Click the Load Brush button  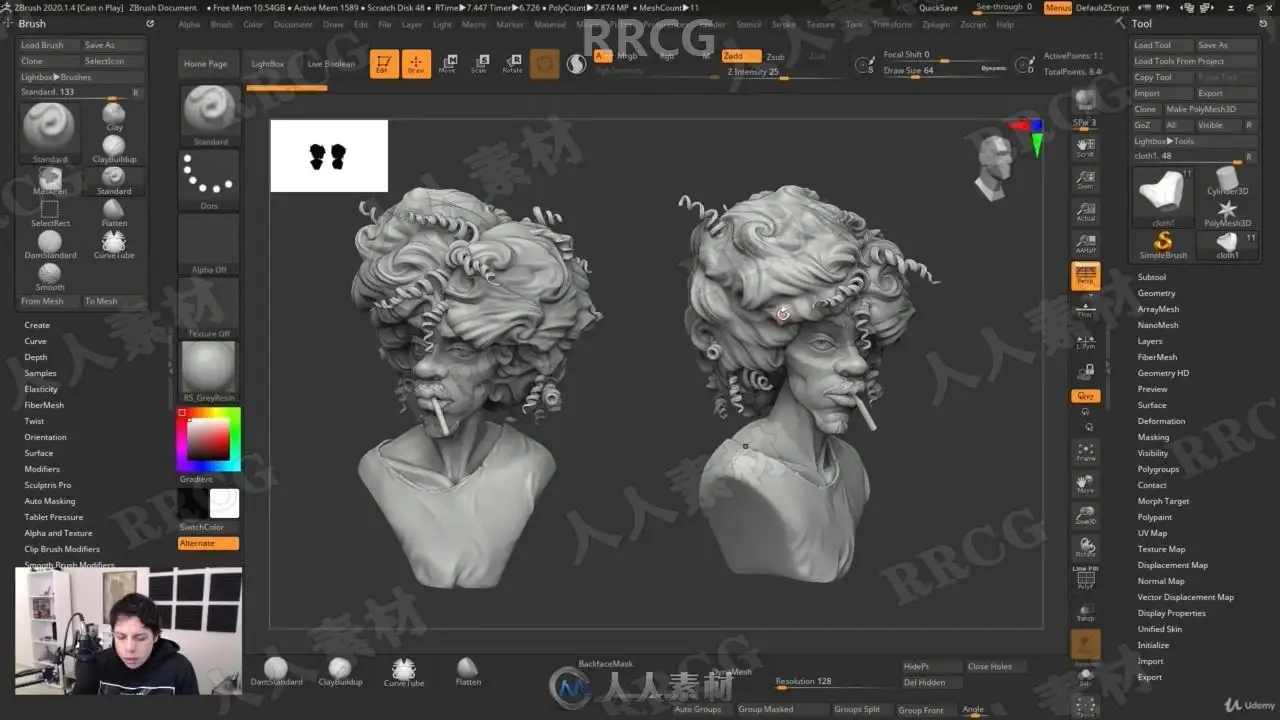coord(49,45)
